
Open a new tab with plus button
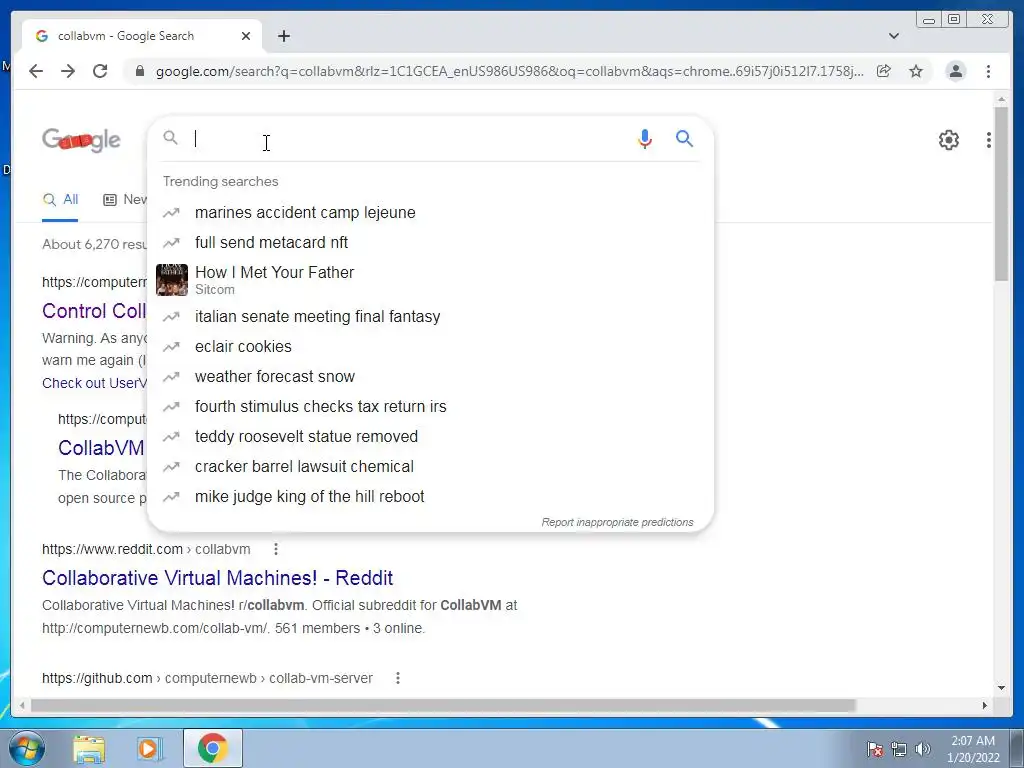coord(283,36)
